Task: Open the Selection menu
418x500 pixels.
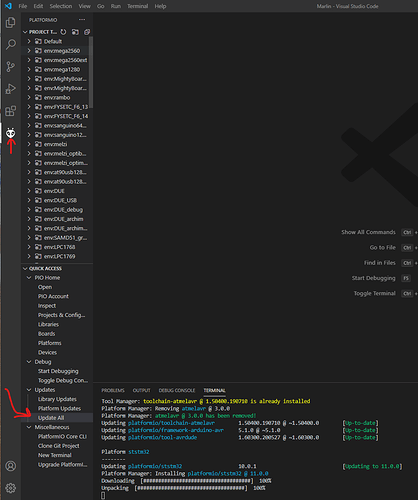Action: [x=61, y=6]
